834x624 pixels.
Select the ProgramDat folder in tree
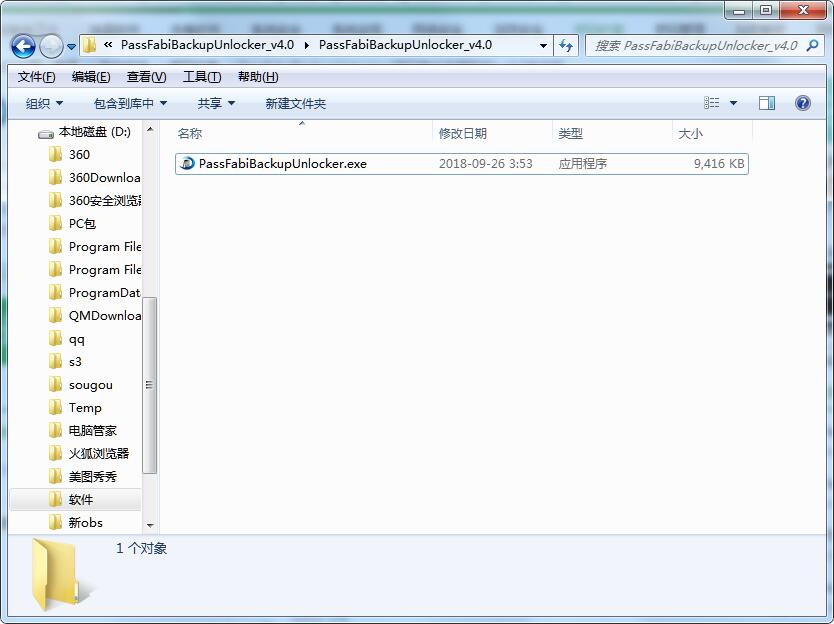pos(104,293)
